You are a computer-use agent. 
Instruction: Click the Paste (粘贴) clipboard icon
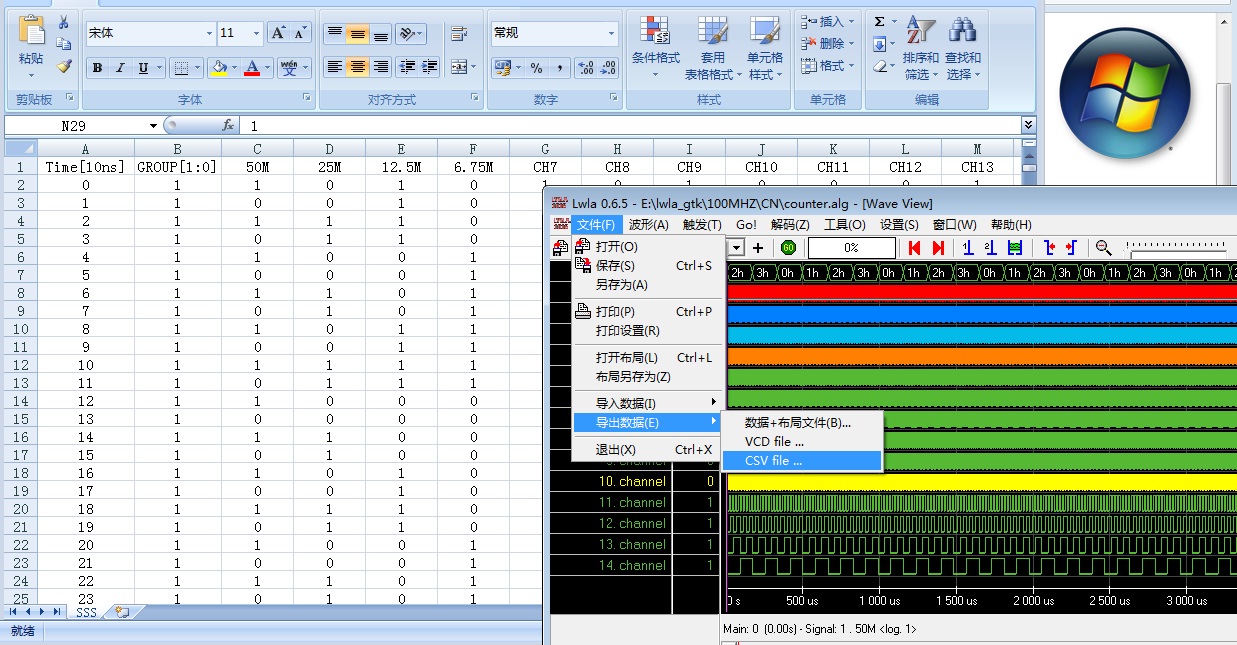pos(31,38)
